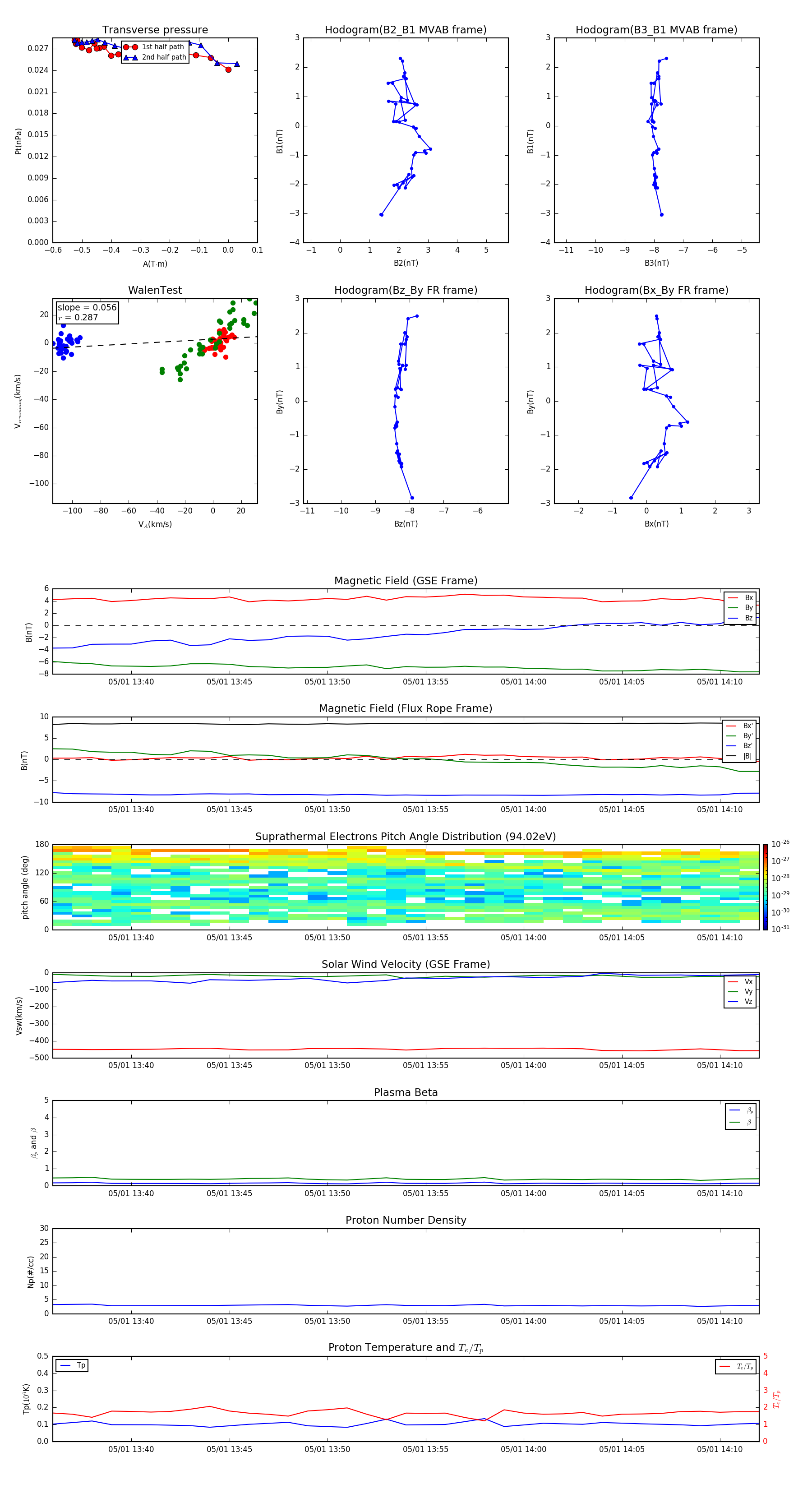Click the 'Bx(nT)' x-axis label
The height and width of the screenshot is (1489, 812).
tap(656, 524)
